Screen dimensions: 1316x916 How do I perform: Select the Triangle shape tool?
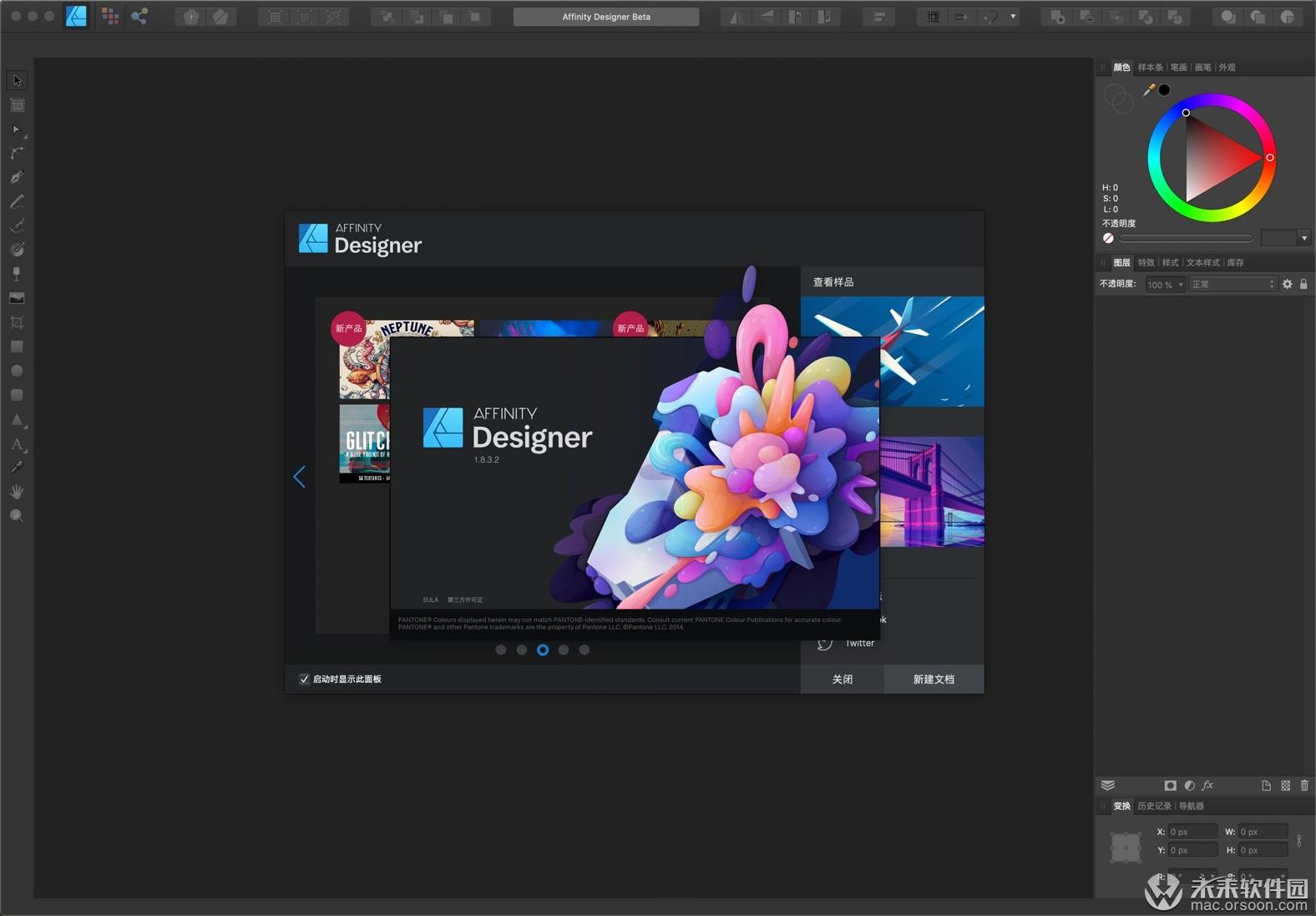pos(17,419)
